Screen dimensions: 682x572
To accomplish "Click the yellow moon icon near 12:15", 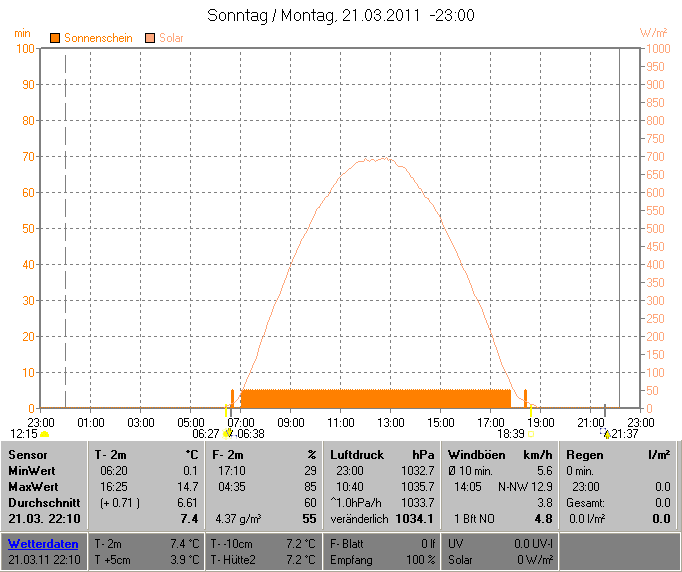I will pos(44,434).
